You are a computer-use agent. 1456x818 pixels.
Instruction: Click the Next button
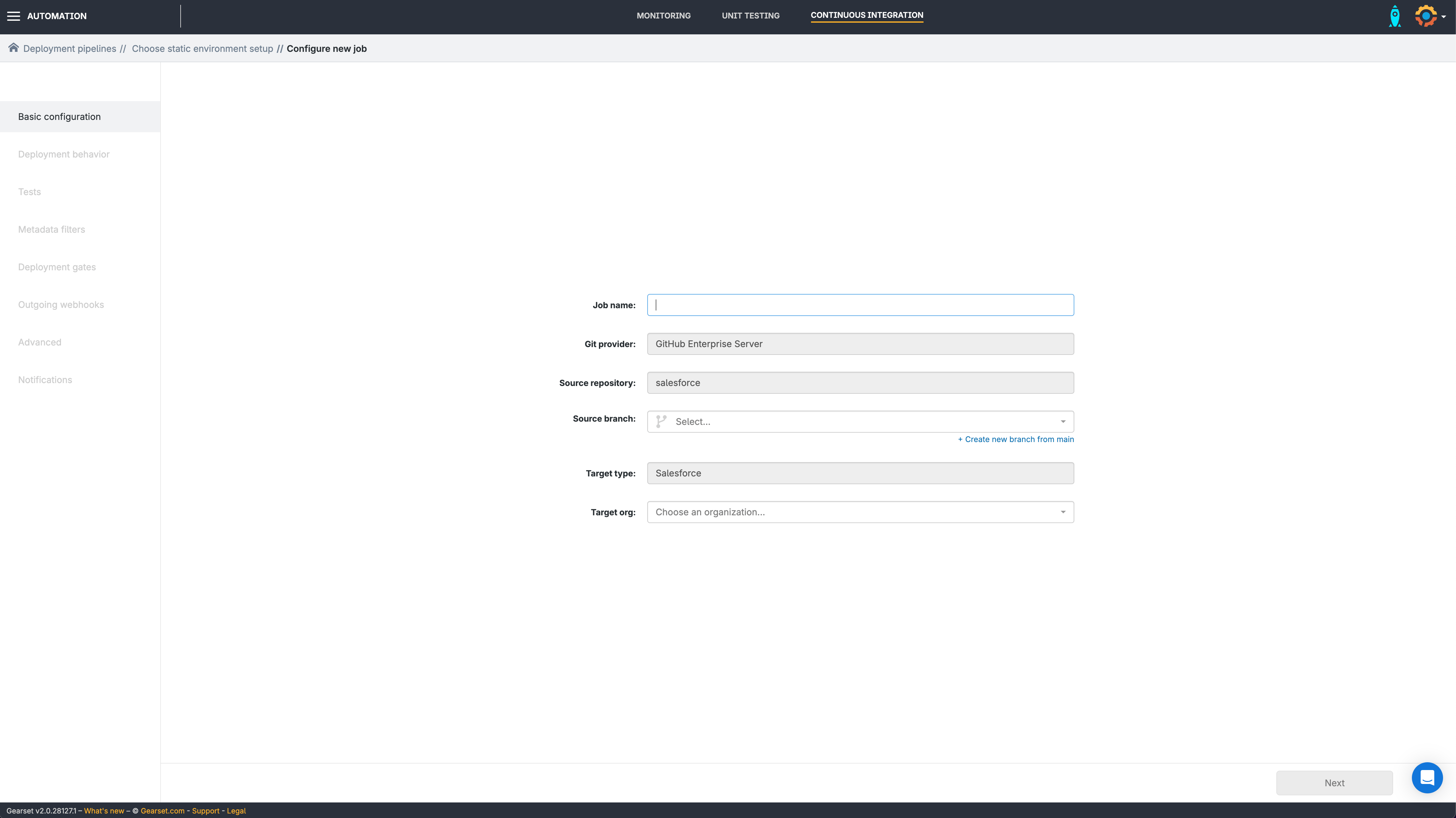tap(1334, 782)
